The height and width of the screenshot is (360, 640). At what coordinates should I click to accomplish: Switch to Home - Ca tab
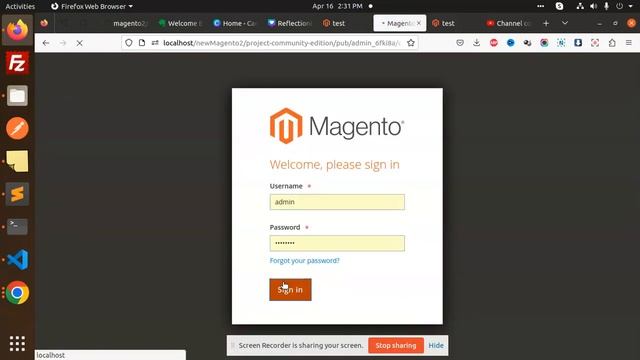click(235, 23)
